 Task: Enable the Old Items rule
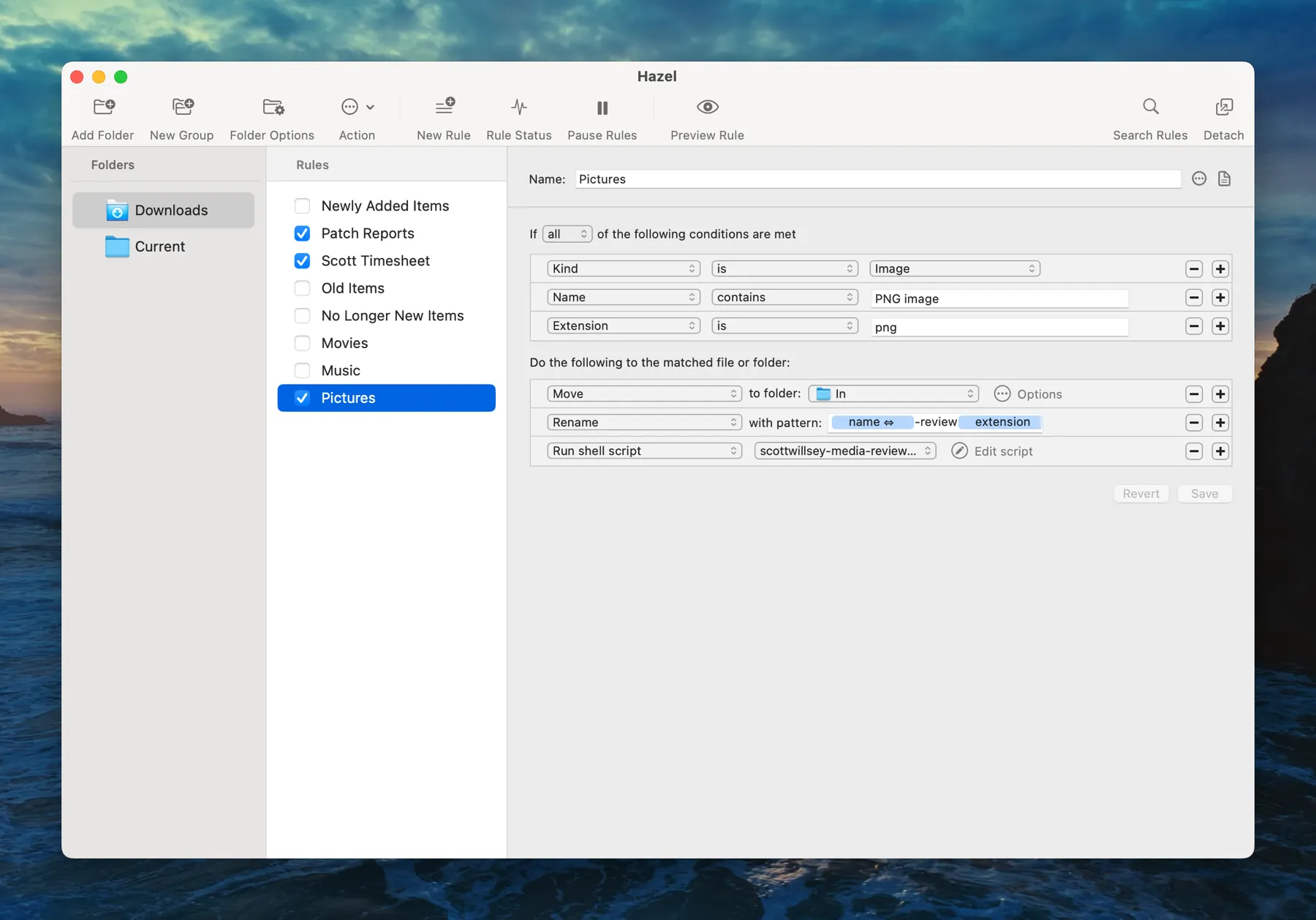pos(302,288)
